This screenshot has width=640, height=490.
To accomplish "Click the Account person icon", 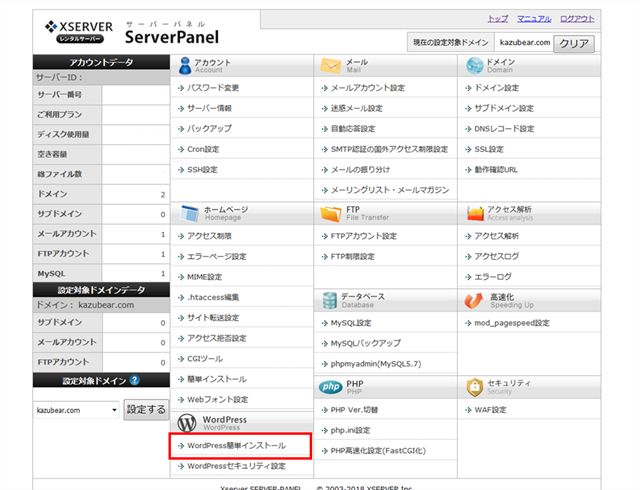I will [185, 65].
